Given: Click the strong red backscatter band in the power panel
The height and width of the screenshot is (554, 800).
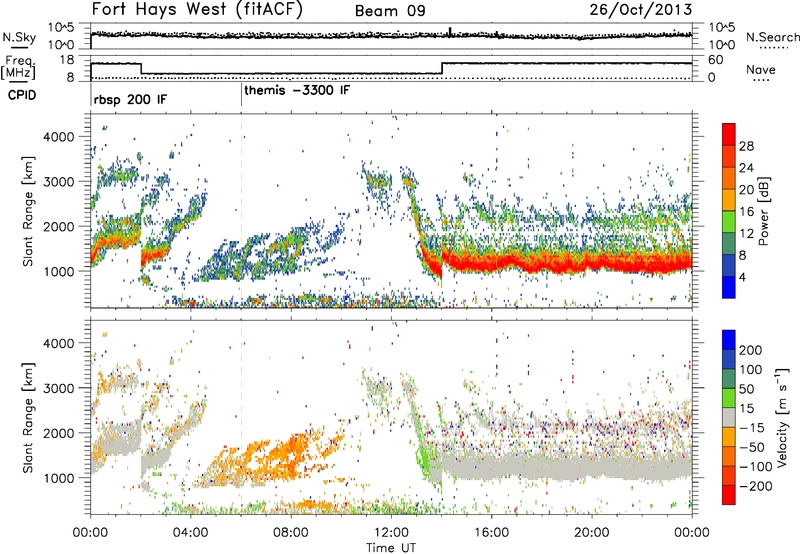Looking at the screenshot, I should pos(566,262).
